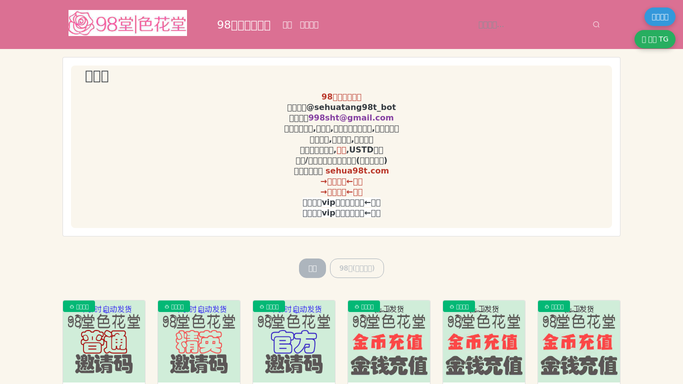Viewport: 683px width, 384px height.
Task: Open the first 金币充值 product thumbnail
Action: (389, 341)
